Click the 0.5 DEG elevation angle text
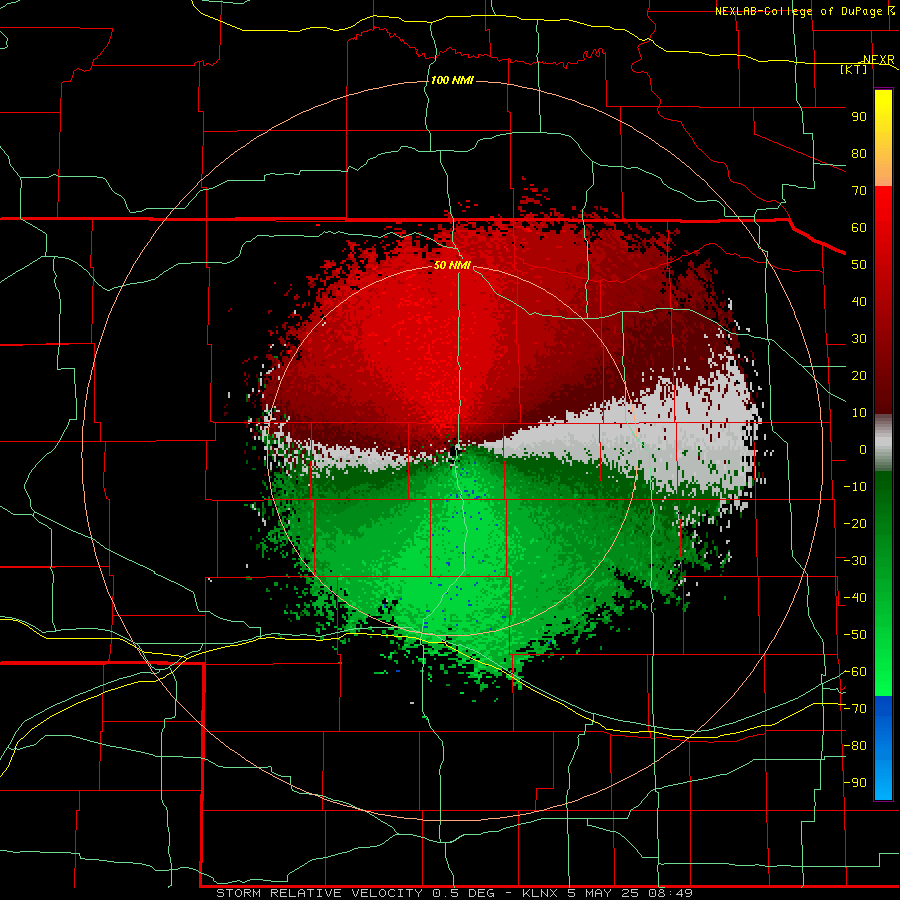The height and width of the screenshot is (900, 900). [469, 893]
